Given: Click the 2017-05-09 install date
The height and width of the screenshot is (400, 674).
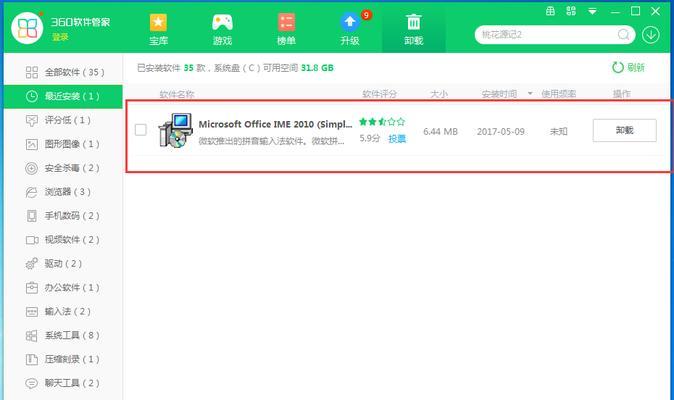Looking at the screenshot, I should click(x=500, y=131).
